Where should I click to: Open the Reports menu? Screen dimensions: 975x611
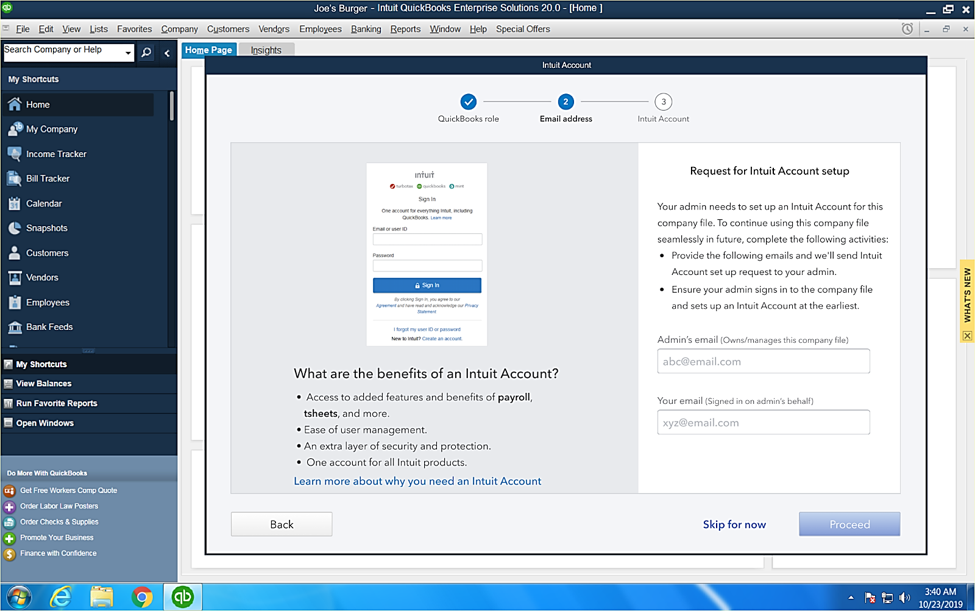[x=406, y=29]
